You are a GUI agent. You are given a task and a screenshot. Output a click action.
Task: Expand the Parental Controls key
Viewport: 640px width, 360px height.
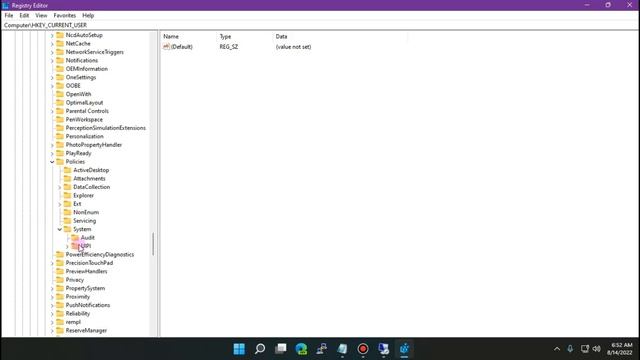coord(52,111)
